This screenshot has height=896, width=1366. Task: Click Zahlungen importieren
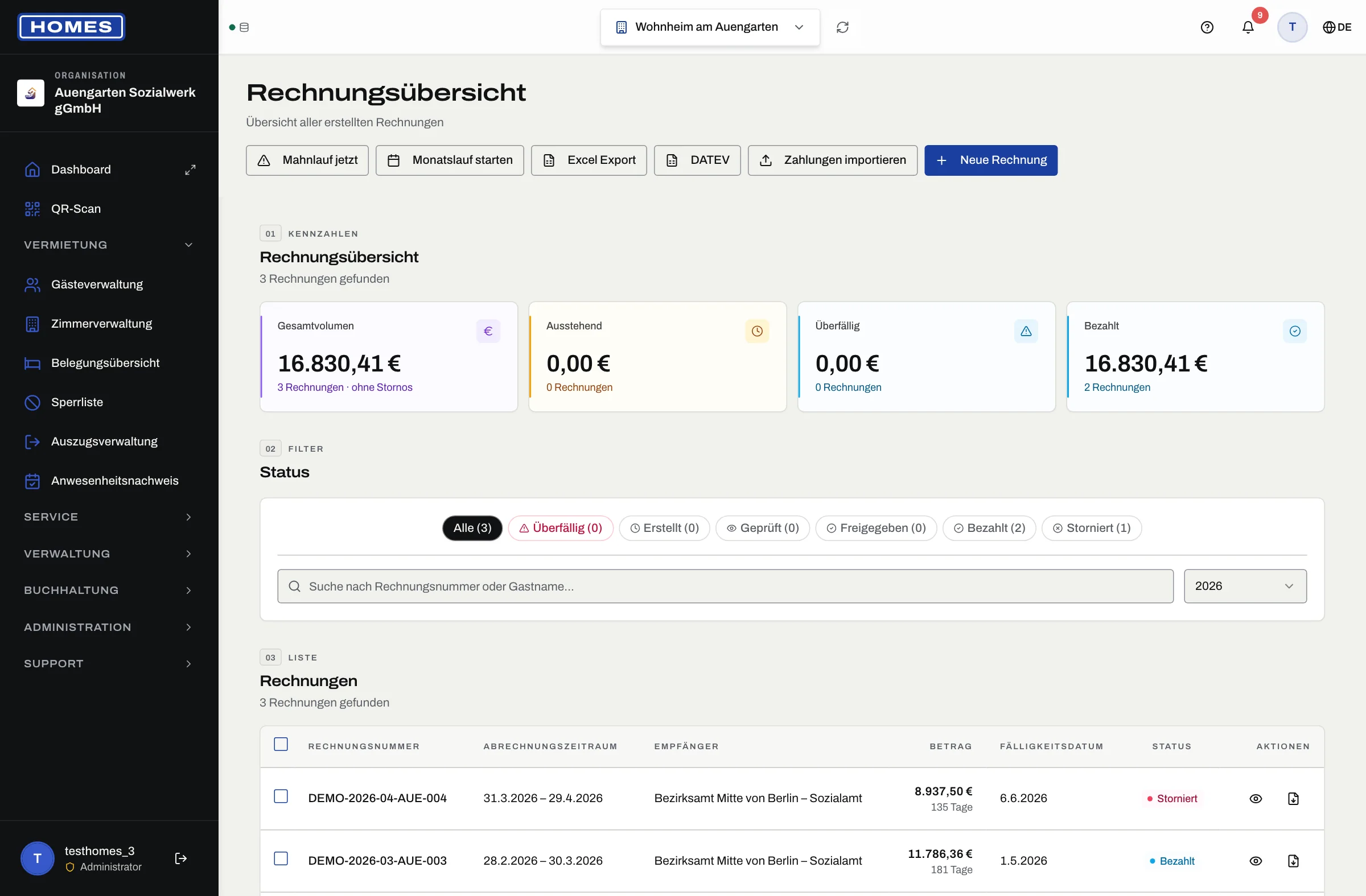832,160
